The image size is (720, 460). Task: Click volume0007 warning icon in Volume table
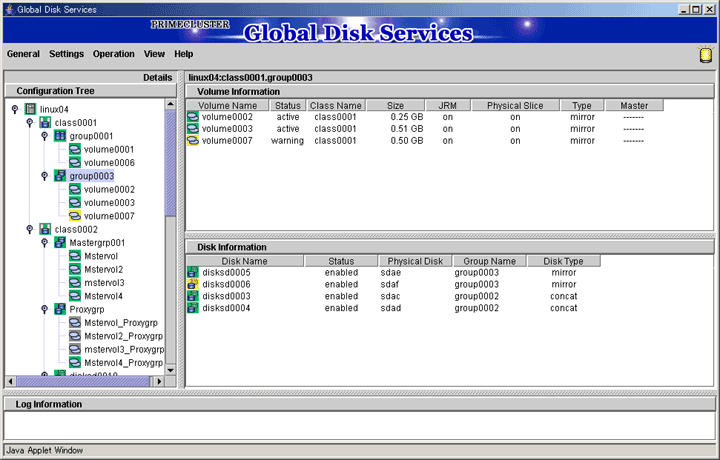pyautogui.click(x=193, y=141)
